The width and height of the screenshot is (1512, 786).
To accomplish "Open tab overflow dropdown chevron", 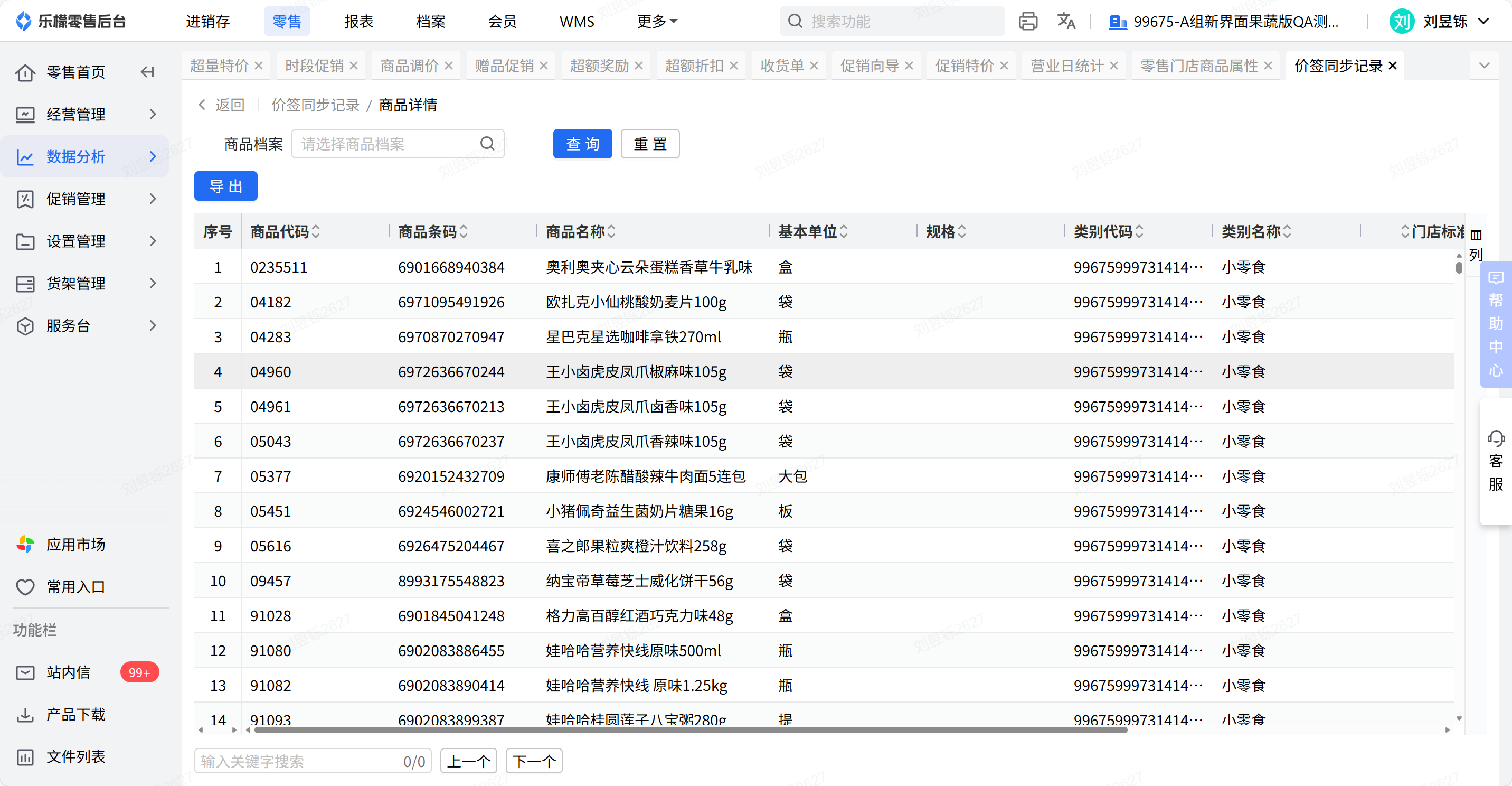I will click(x=1484, y=65).
